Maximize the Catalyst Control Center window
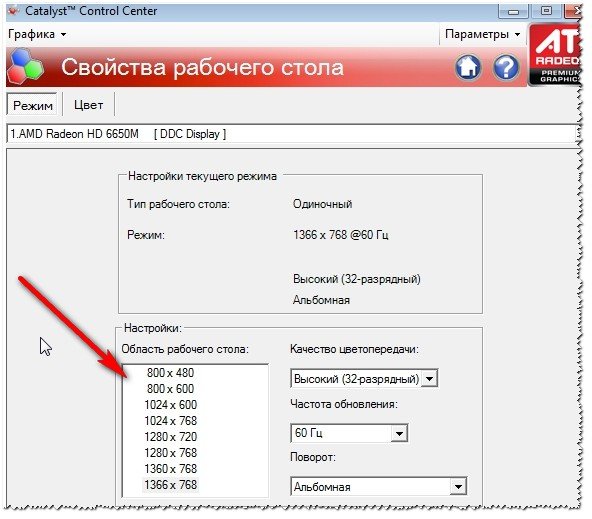The image size is (592, 519). click(x=546, y=11)
